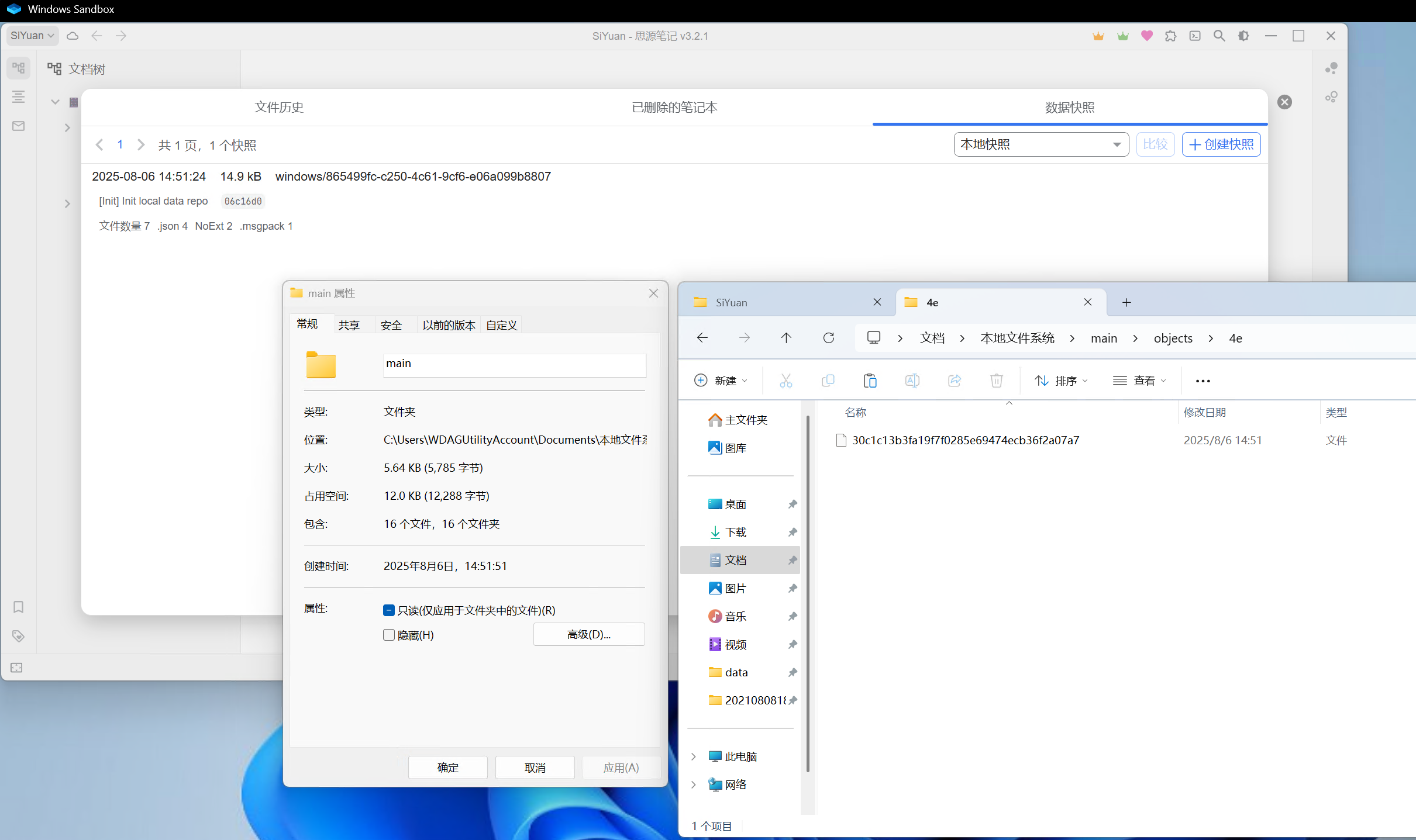Click the folder name field containing main
Screen dimensions: 1416x840
514,364
